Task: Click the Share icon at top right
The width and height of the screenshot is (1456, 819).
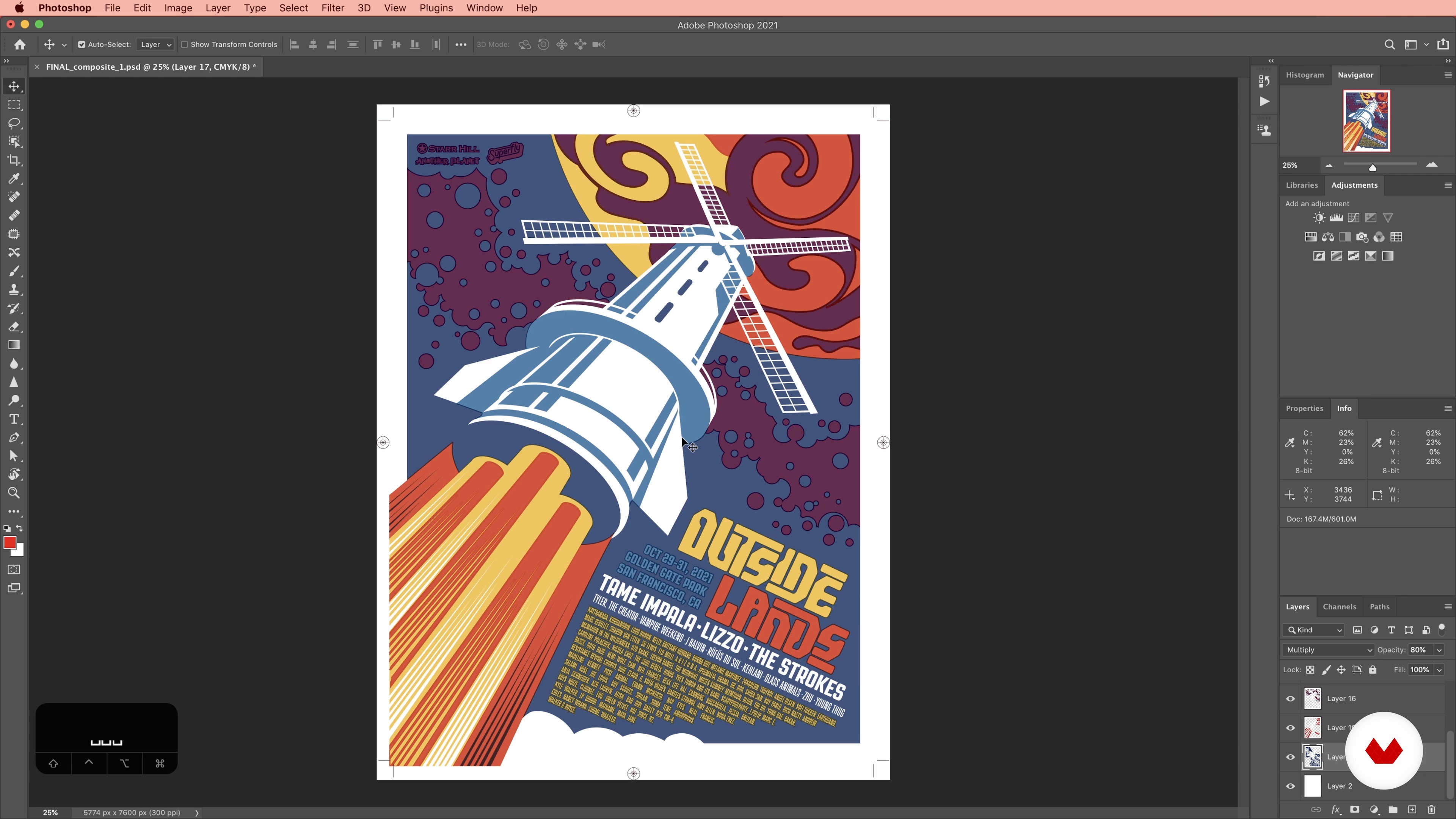Action: [1443, 44]
